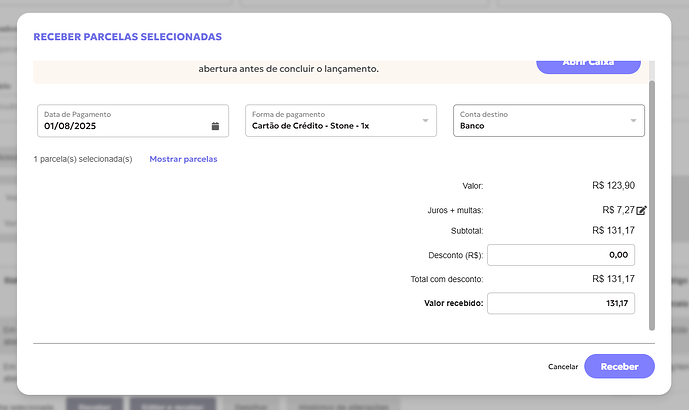Expand the Forma de pagamento dropdown arrow
689x410 pixels.
point(425,121)
